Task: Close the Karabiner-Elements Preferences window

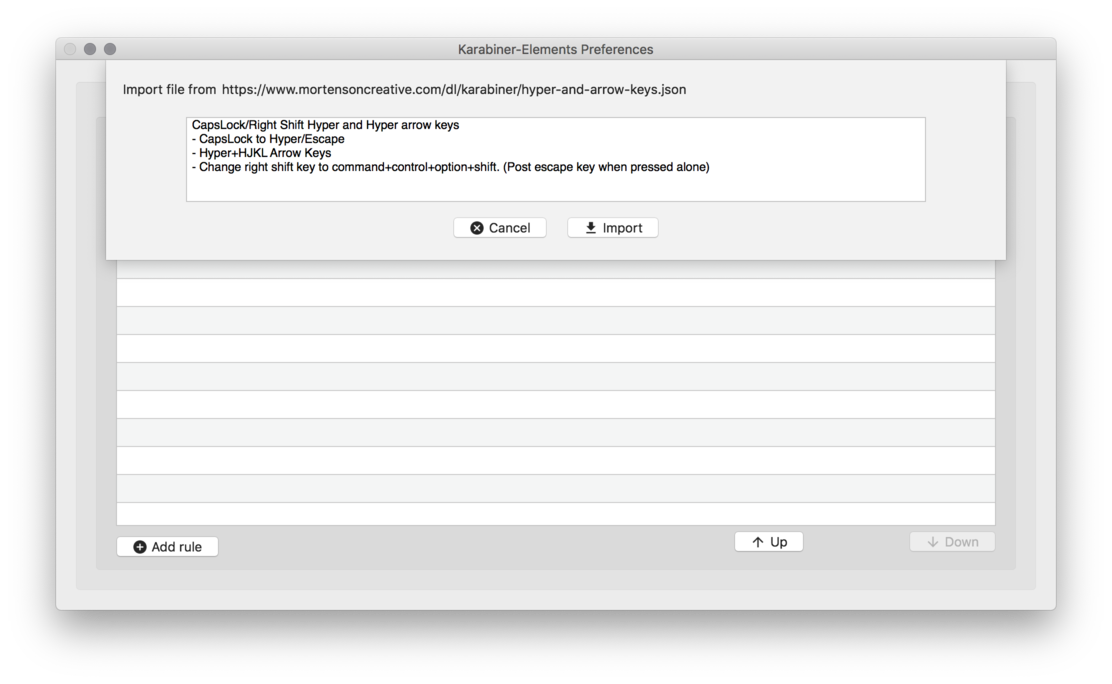Action: coord(70,49)
